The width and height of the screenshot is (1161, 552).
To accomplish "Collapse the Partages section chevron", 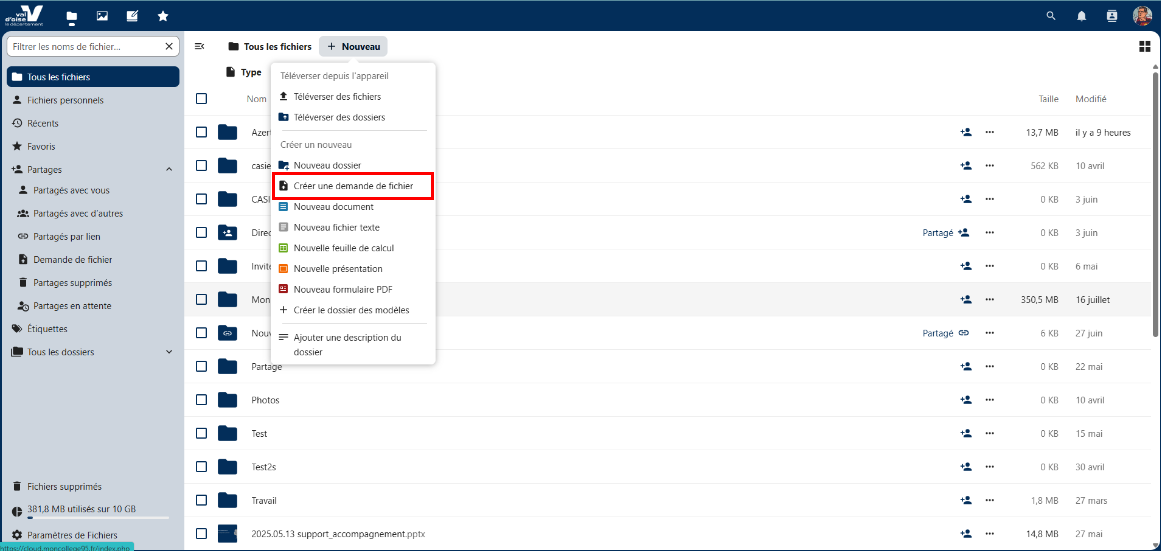I will point(168,170).
